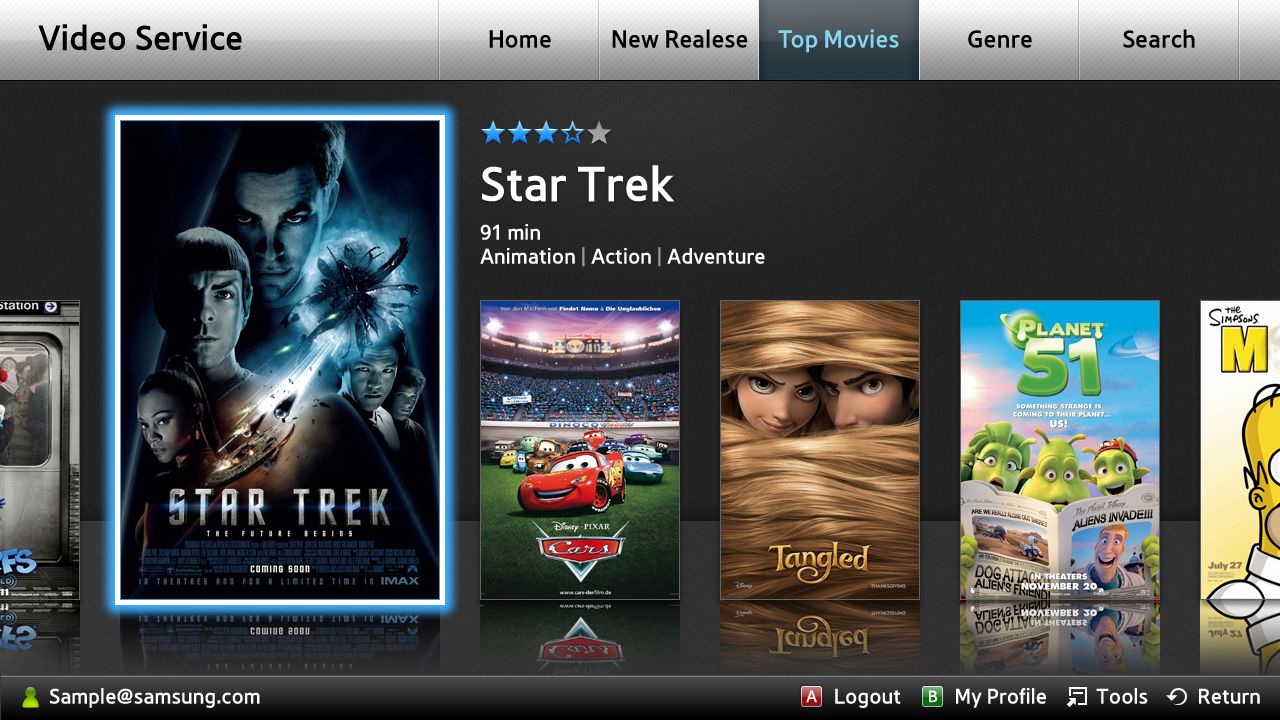Pick the Simpsons Movie poster
The height and width of the screenshot is (720, 1280).
point(1240,450)
